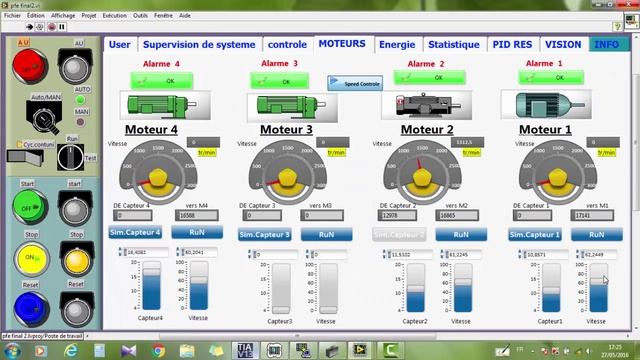Switch to Supervision de systeme tab
Viewport: 640px width, 360px height.
[199, 44]
